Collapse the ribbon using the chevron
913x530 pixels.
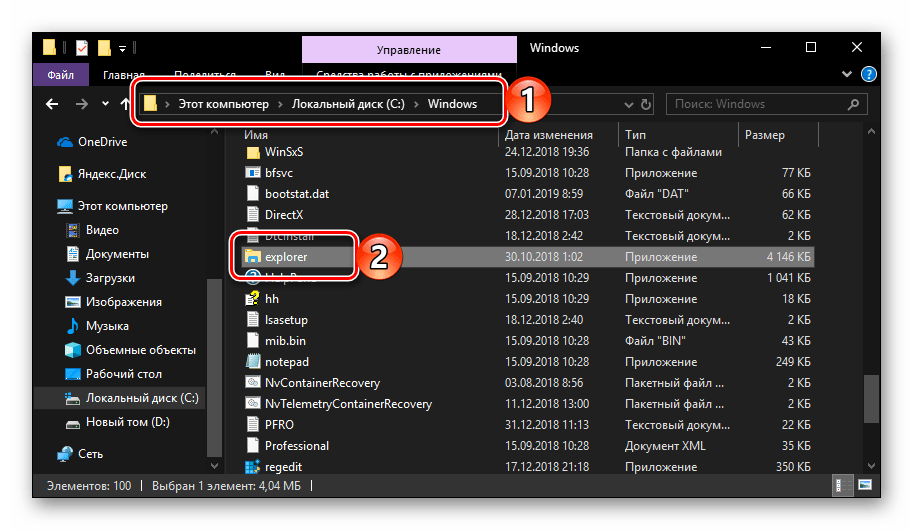tap(850, 74)
